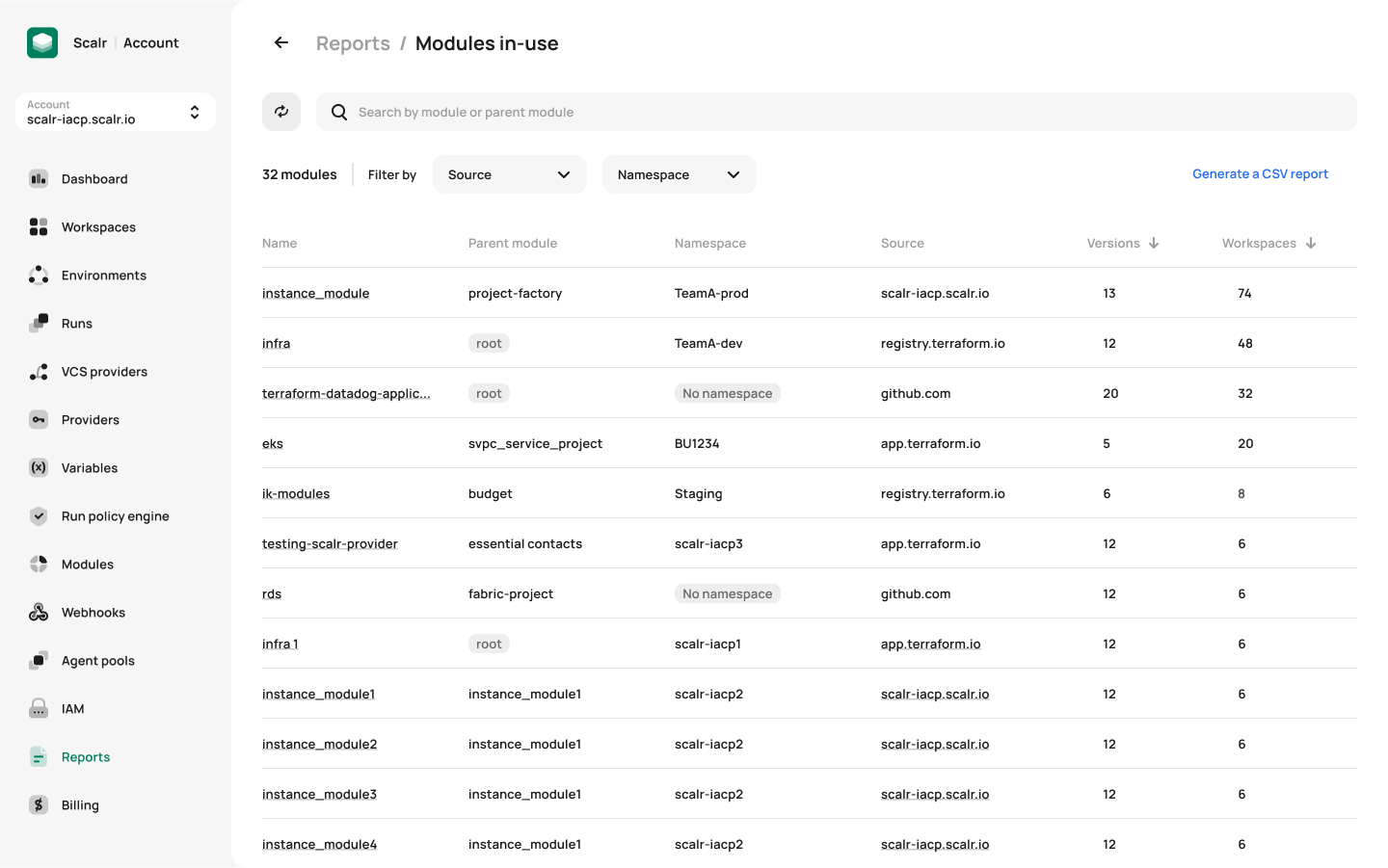
Task: Click the Source column header
Action: tap(902, 243)
